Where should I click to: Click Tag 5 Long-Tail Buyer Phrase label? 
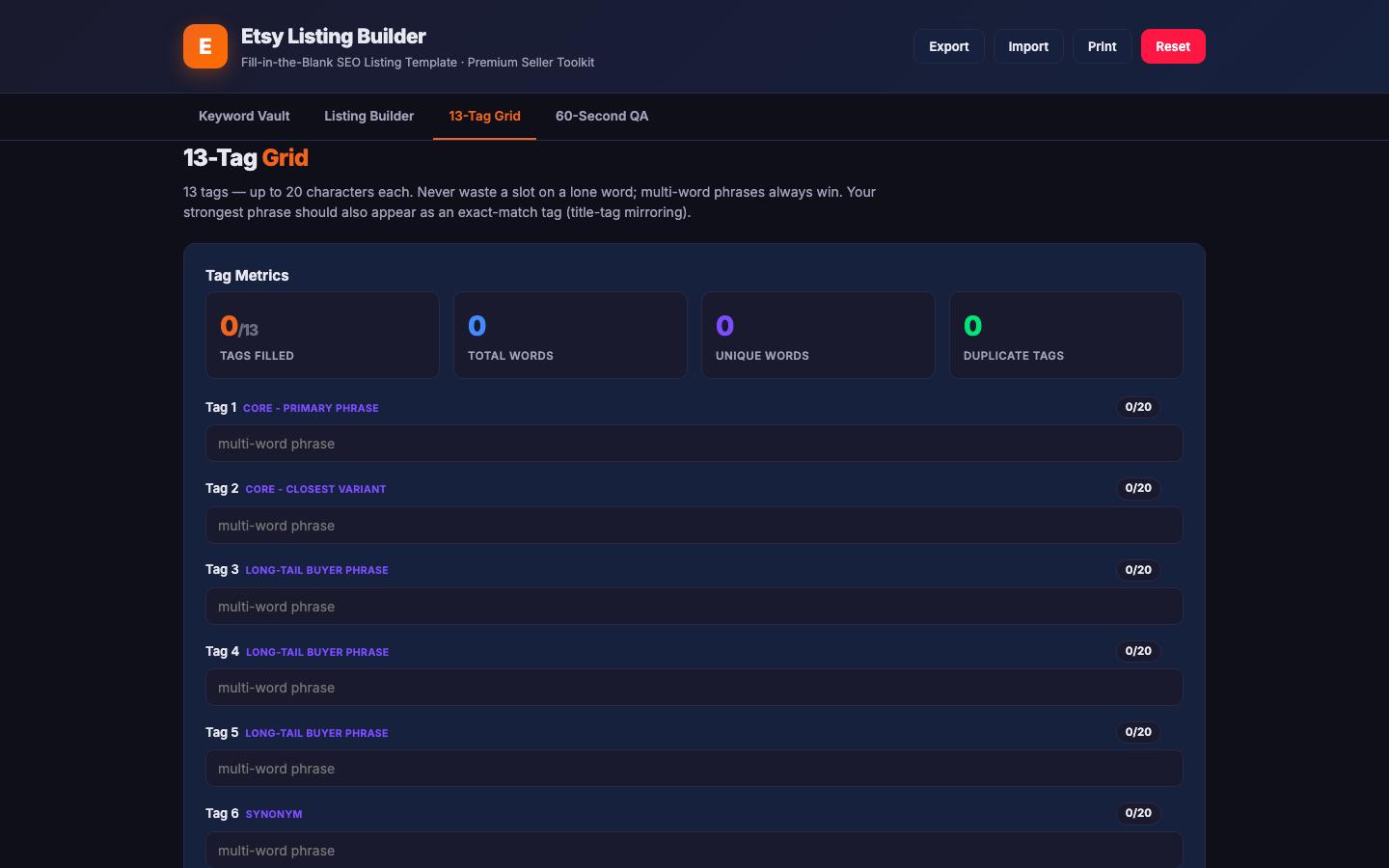(316, 733)
